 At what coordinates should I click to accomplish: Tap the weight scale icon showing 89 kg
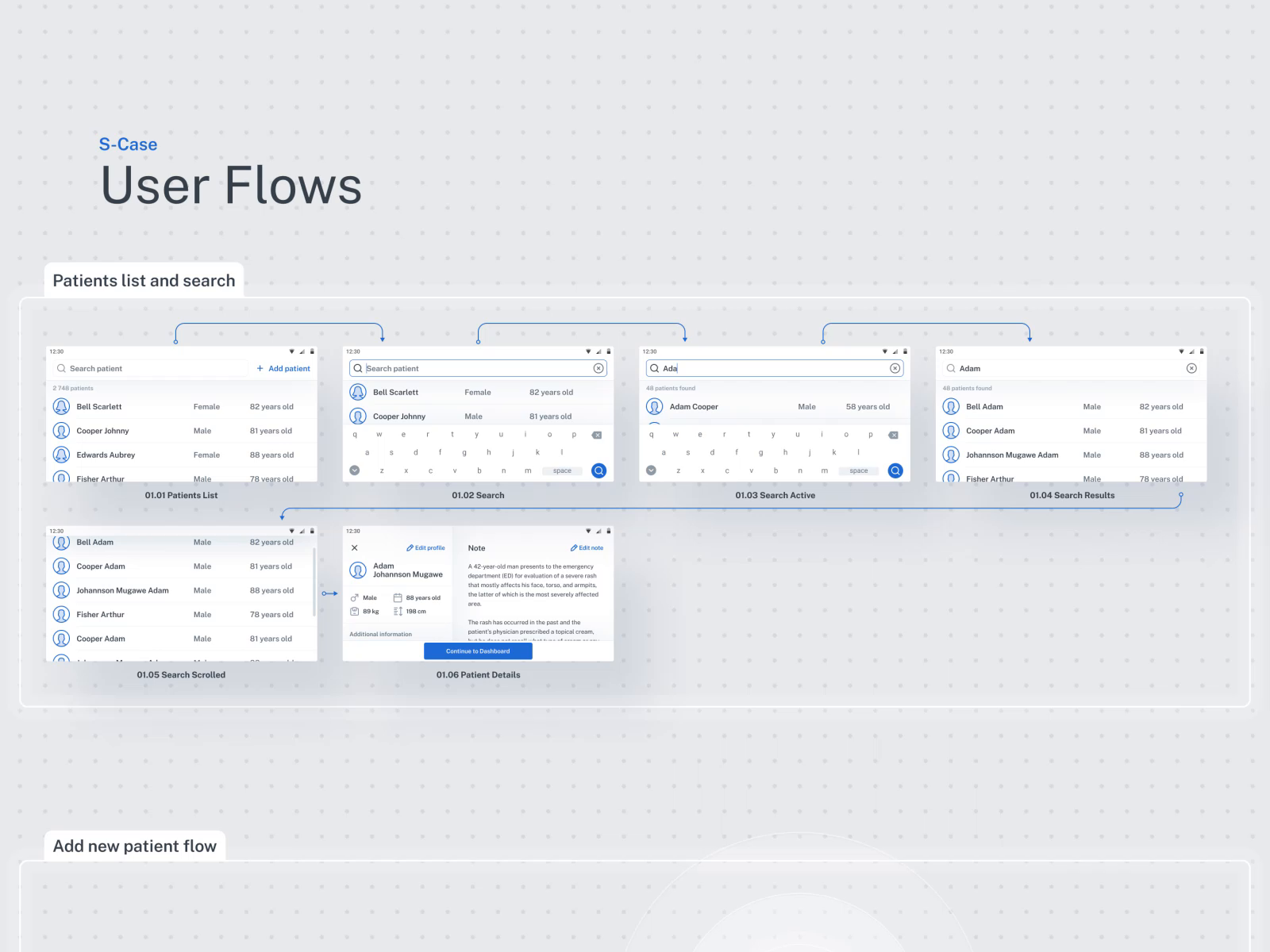point(354,612)
